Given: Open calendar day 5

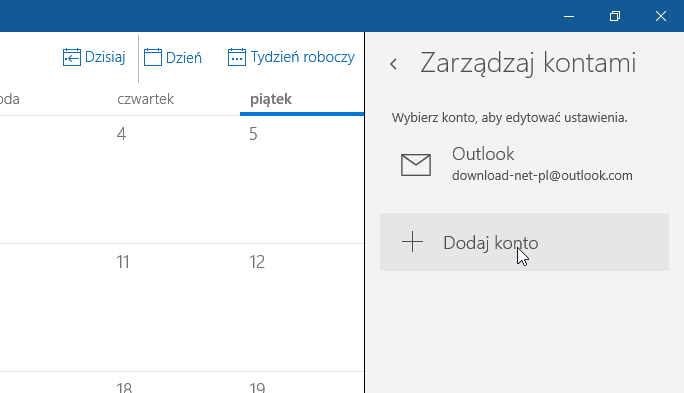Looking at the screenshot, I should (253, 134).
